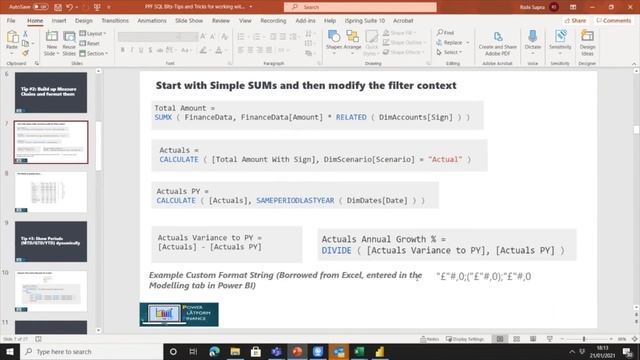Open the Shape Effects dropdown
The height and width of the screenshot is (360, 640).
pyautogui.click(x=404, y=52)
